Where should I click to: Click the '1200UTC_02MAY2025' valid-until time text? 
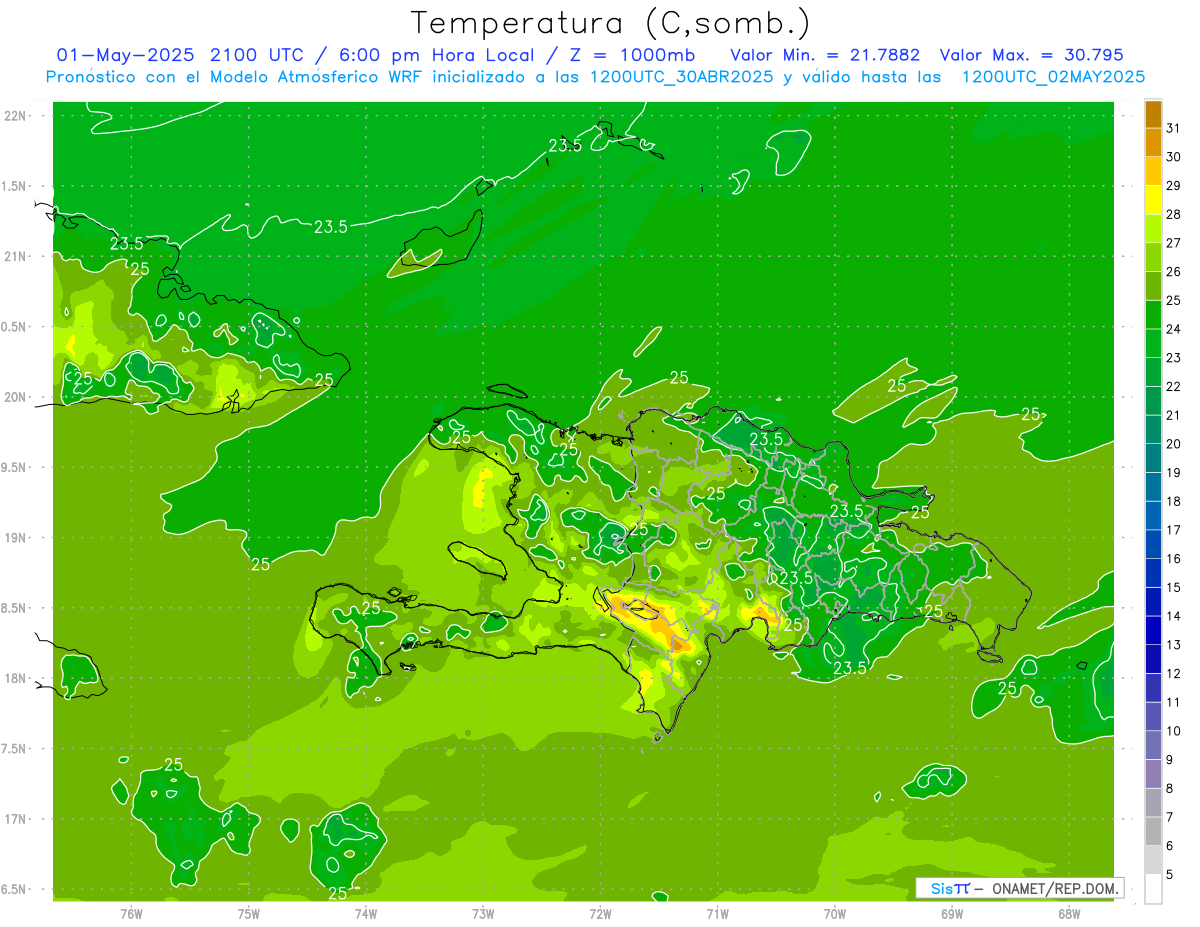(1053, 76)
